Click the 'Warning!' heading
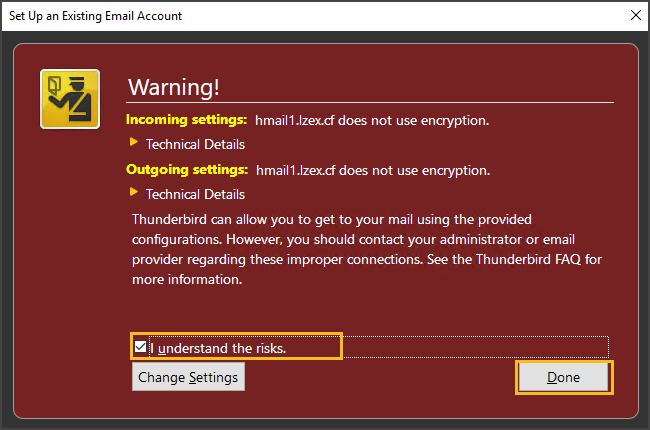Viewport: 650px width, 430px height. coord(174,87)
